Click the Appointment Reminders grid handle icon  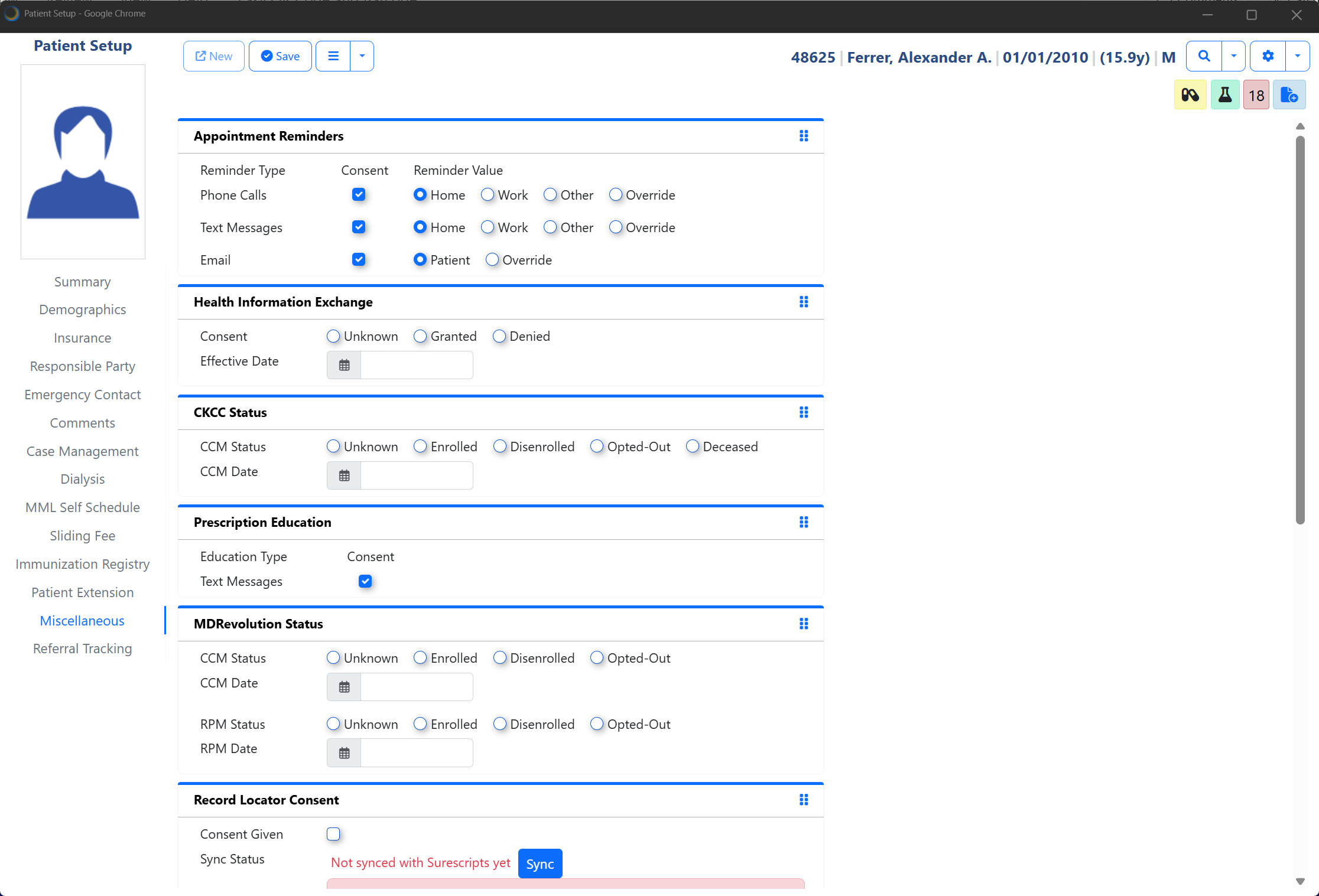[804, 136]
